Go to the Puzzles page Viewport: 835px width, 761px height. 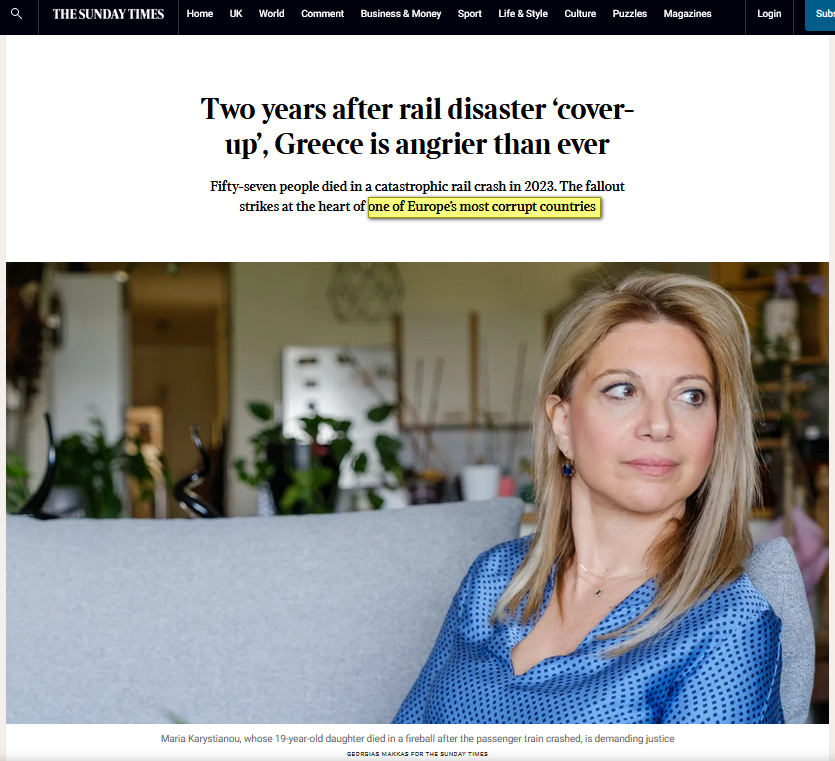[x=629, y=14]
